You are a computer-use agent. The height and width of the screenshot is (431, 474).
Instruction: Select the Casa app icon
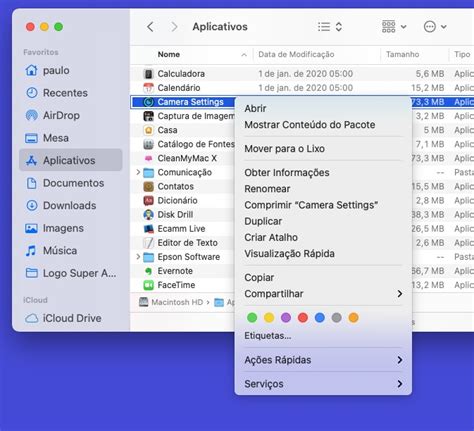(x=148, y=130)
